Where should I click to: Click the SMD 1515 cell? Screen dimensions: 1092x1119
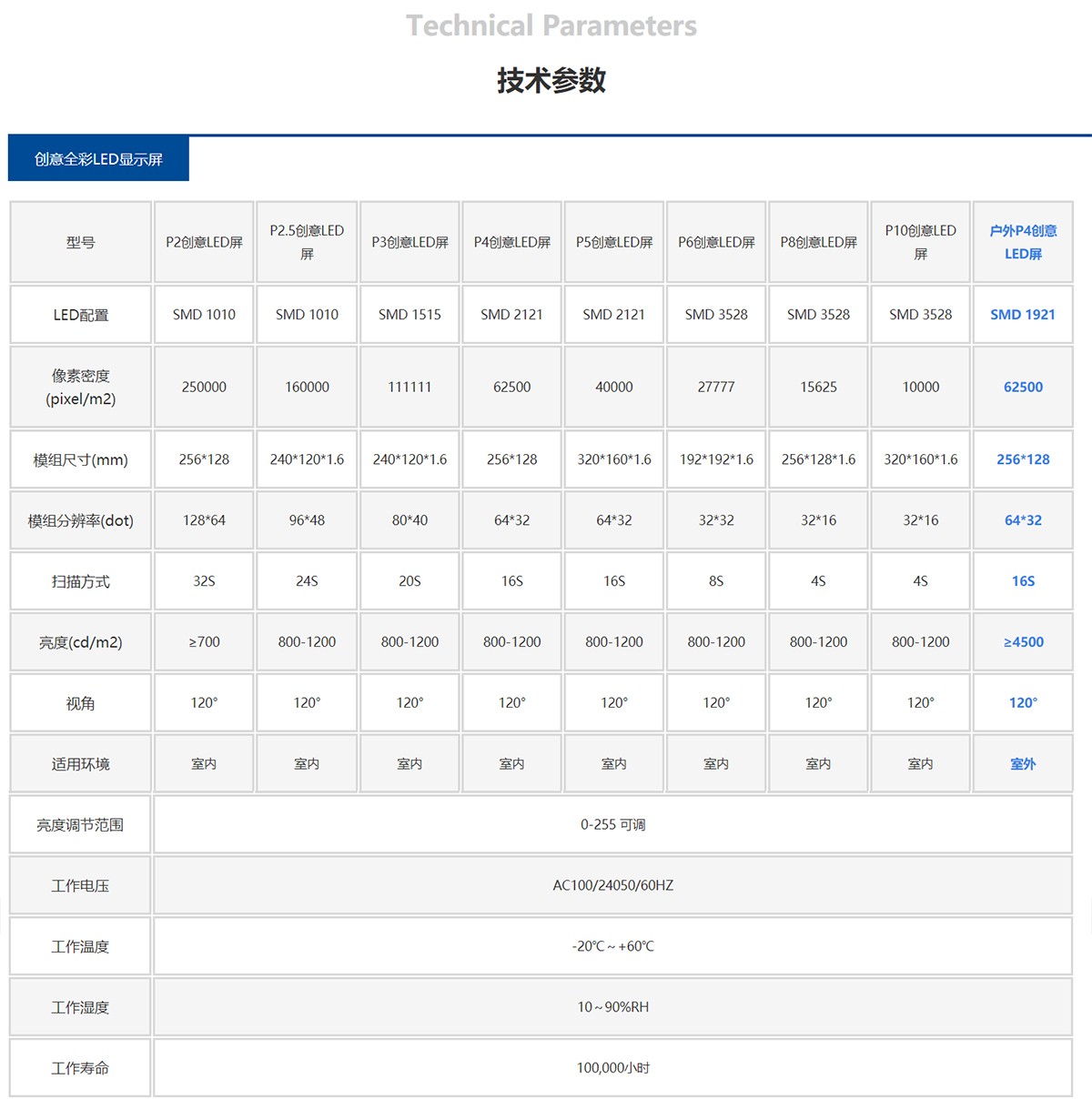point(409,315)
